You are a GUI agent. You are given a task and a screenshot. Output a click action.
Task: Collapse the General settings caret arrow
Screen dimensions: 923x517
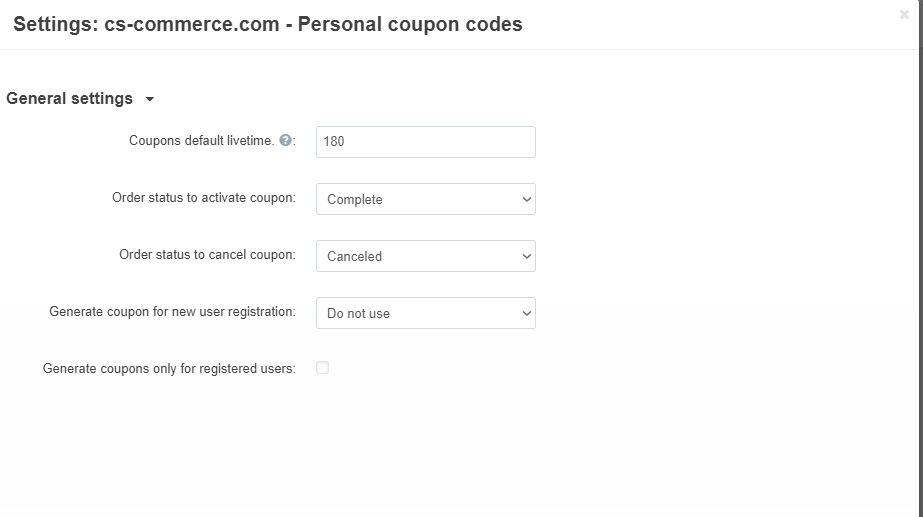coord(150,99)
